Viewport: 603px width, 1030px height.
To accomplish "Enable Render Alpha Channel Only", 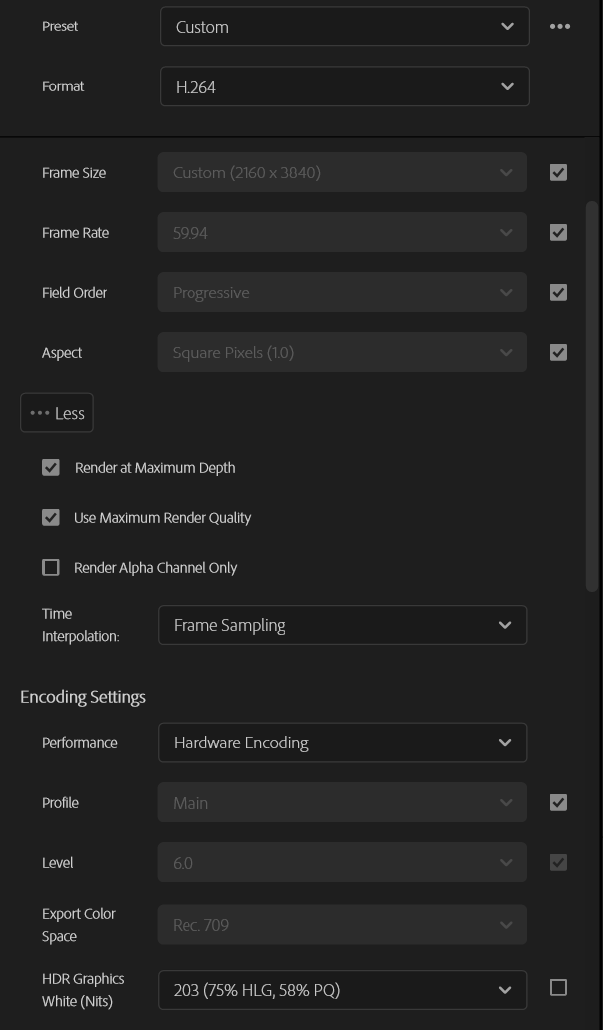I will (x=51, y=568).
